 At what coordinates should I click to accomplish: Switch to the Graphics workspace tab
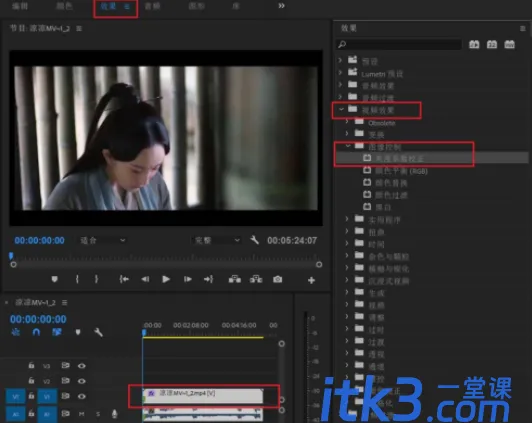(196, 6)
